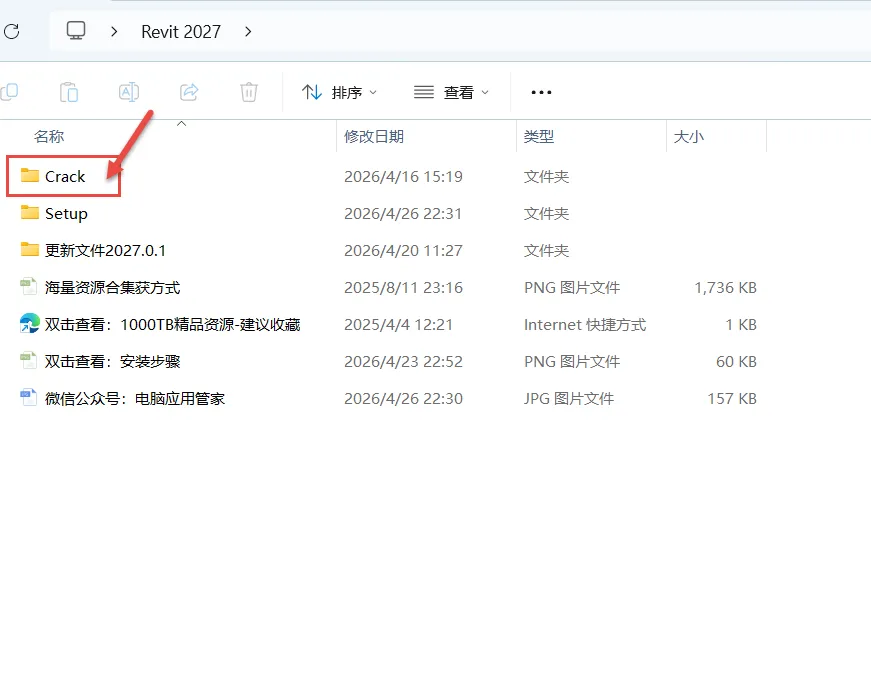Viewport: 871px width, 690px height.
Task: Sort by the 类型 column header
Action: pos(539,136)
